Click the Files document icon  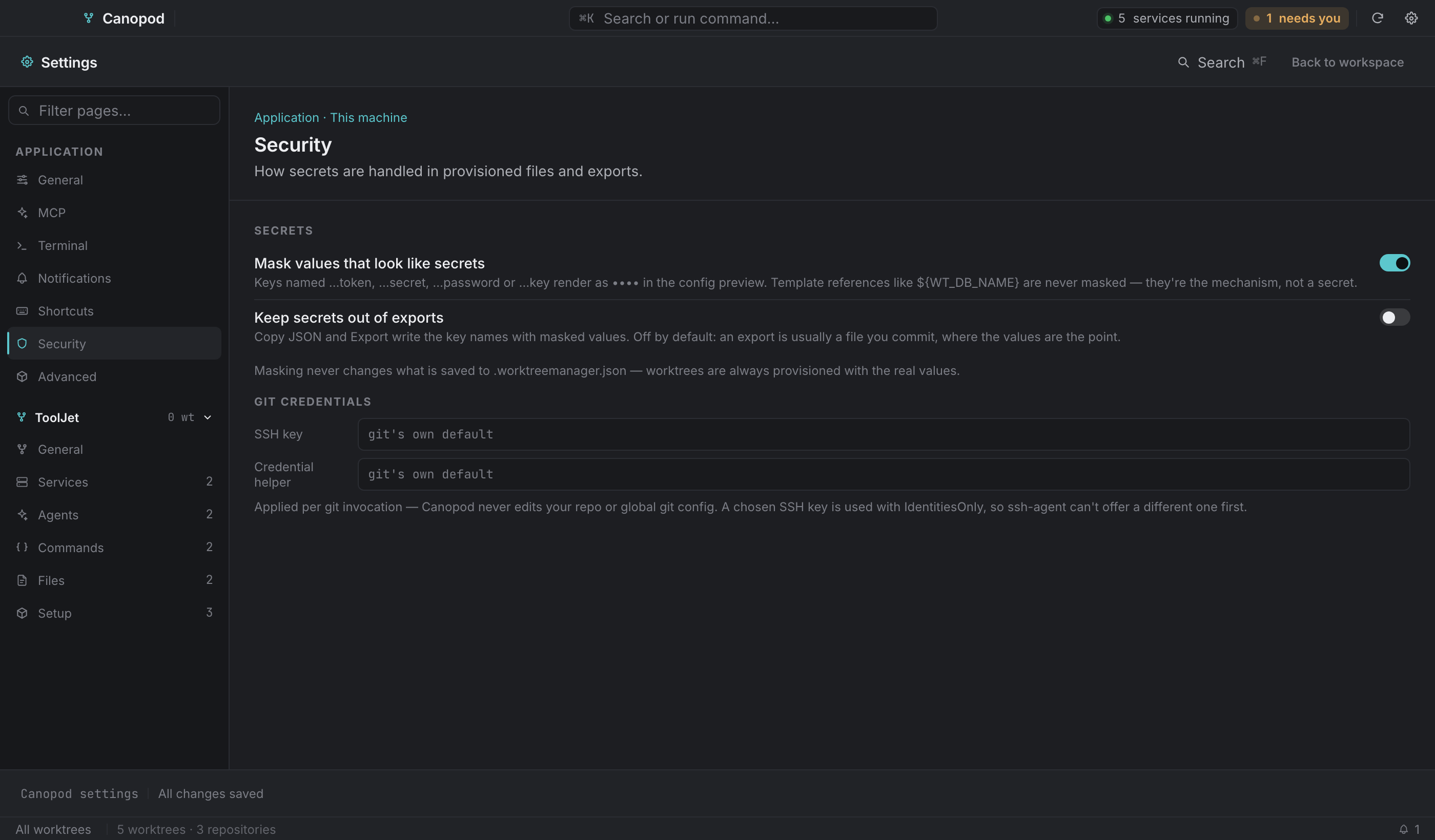tap(22, 580)
